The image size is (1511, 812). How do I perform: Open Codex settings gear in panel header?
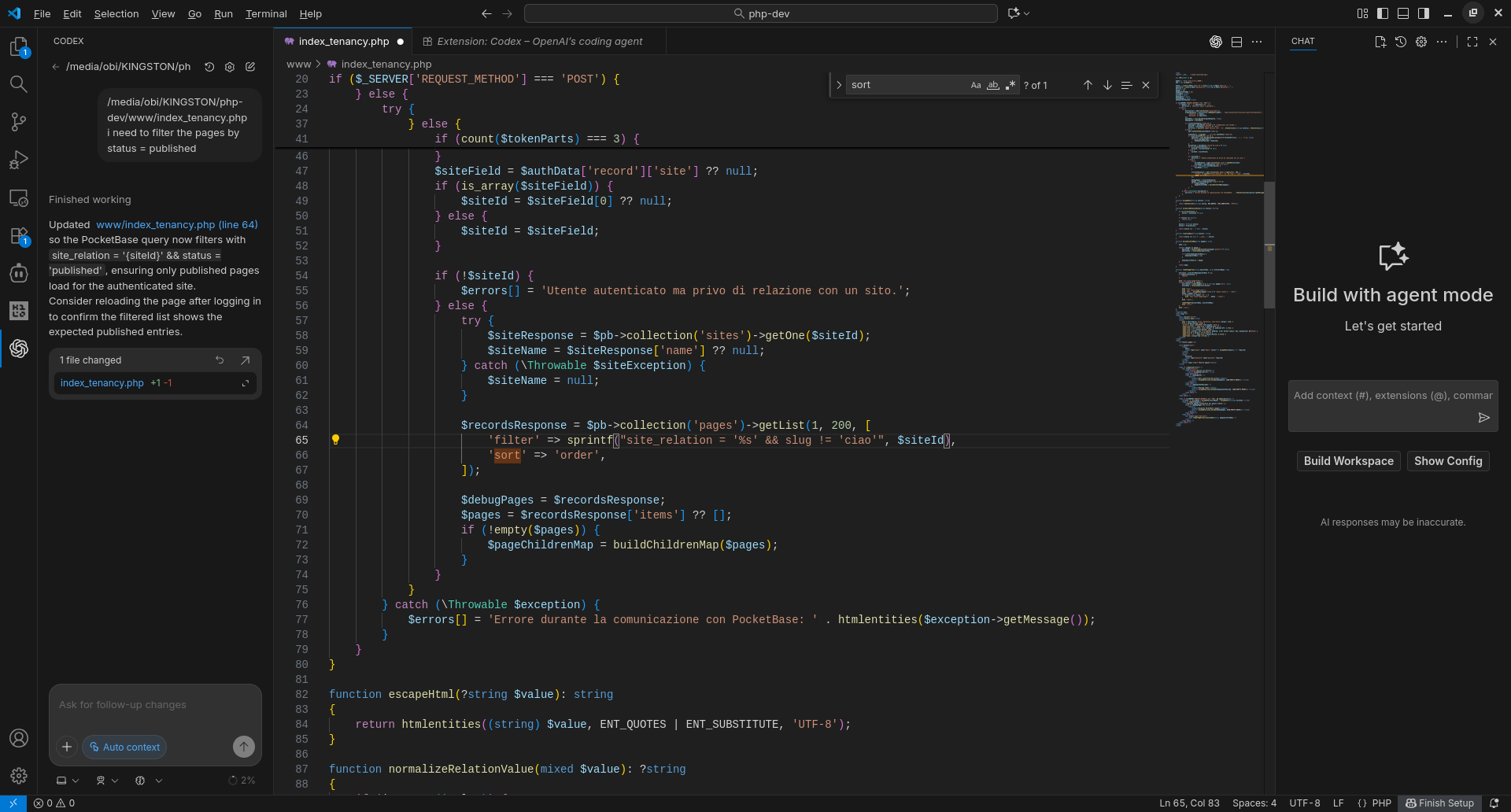tap(230, 67)
